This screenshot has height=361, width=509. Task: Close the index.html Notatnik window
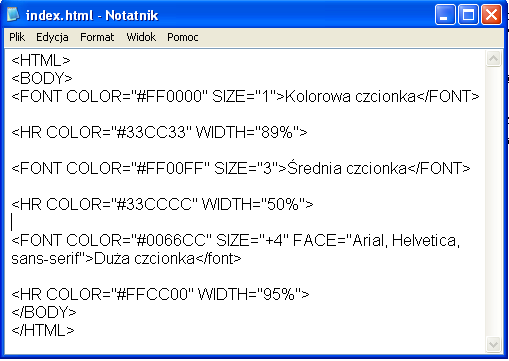pos(491,15)
